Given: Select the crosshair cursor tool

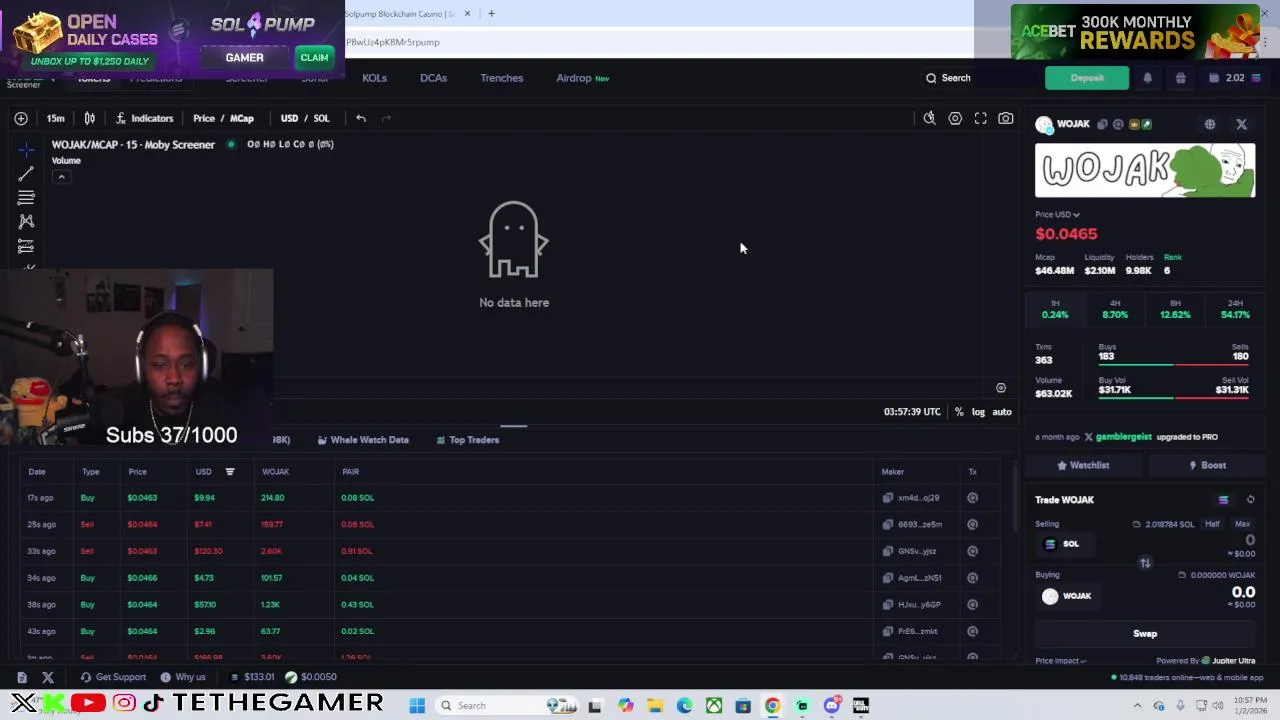Looking at the screenshot, I should (x=26, y=150).
